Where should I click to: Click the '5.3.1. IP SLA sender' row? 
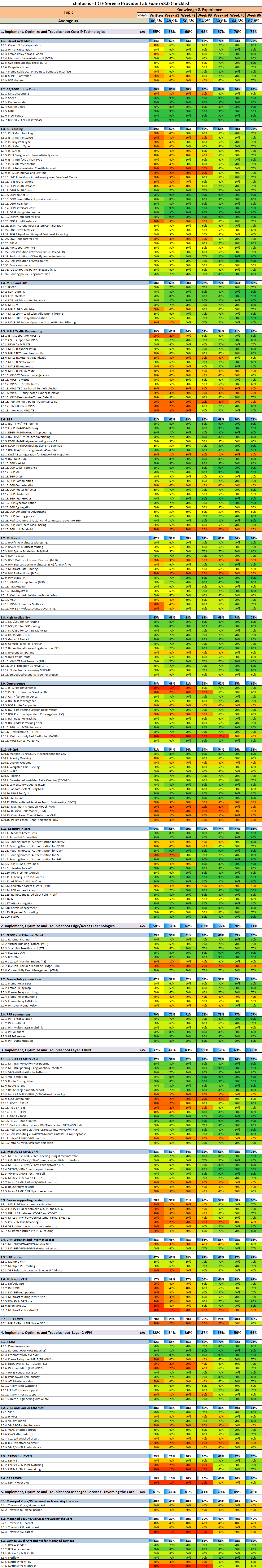(x=68, y=1545)
